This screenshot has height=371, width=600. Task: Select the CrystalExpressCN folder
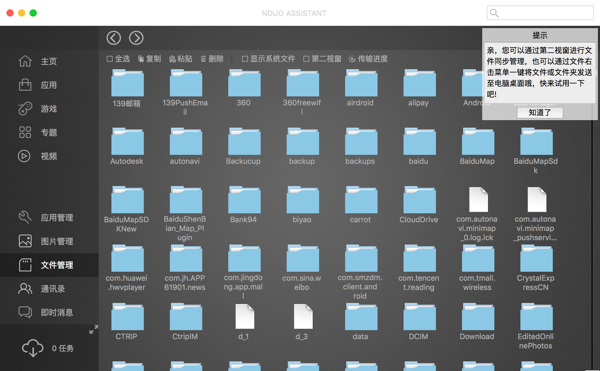click(x=536, y=259)
